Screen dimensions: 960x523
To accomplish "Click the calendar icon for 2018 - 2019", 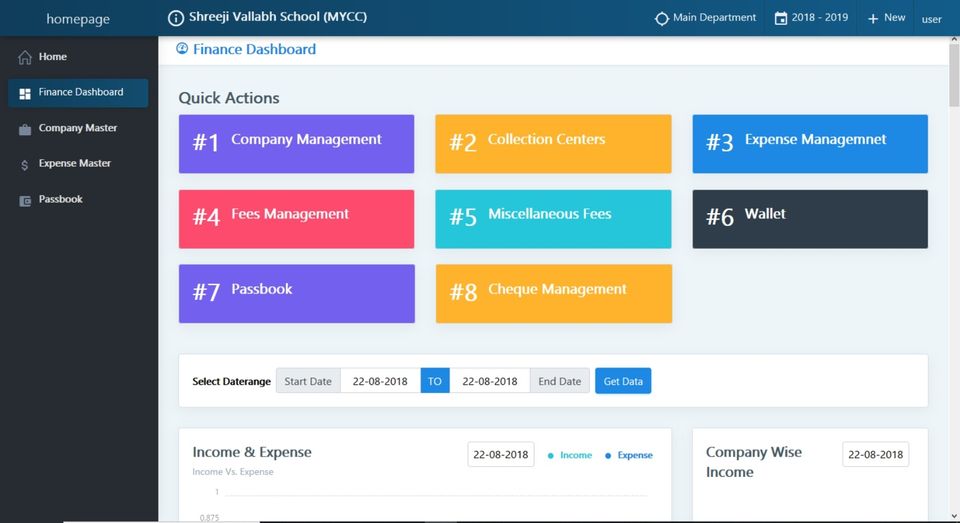I will (781, 18).
